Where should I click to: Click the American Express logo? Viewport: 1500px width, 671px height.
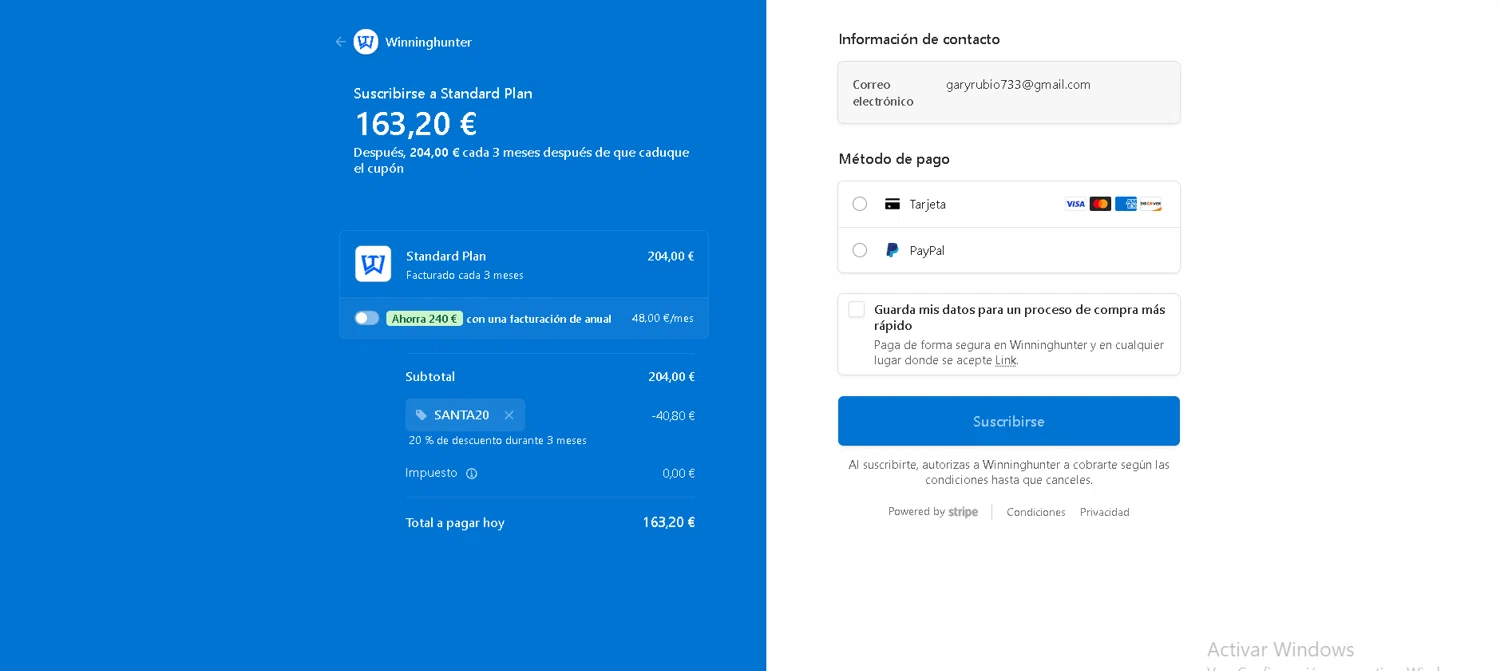coord(1126,204)
